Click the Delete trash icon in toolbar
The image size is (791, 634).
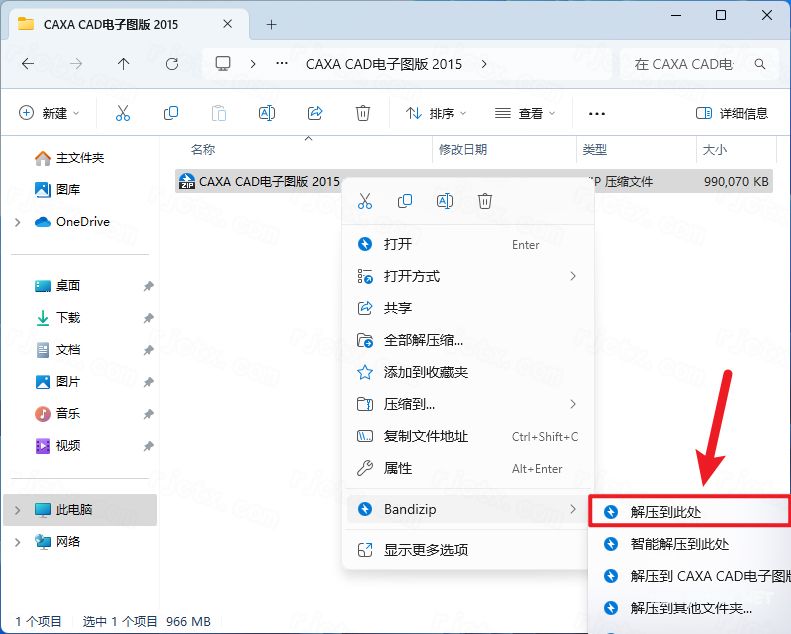pyautogui.click(x=363, y=113)
